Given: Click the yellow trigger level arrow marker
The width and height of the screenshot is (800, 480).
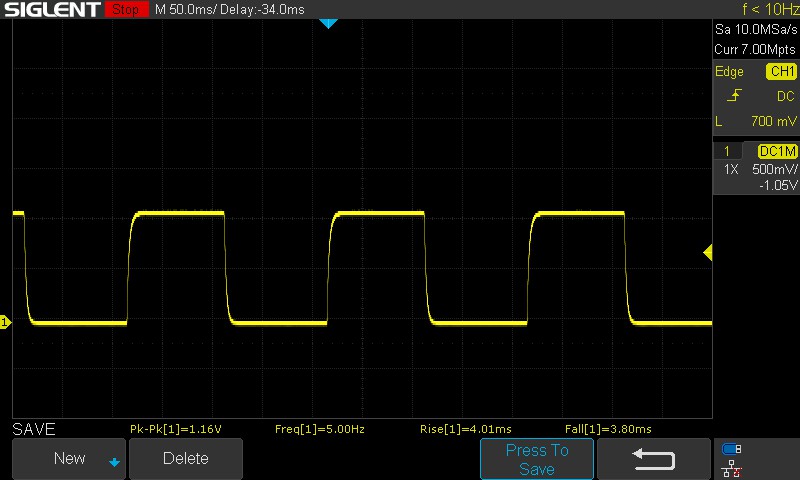Looking at the screenshot, I should point(708,252).
